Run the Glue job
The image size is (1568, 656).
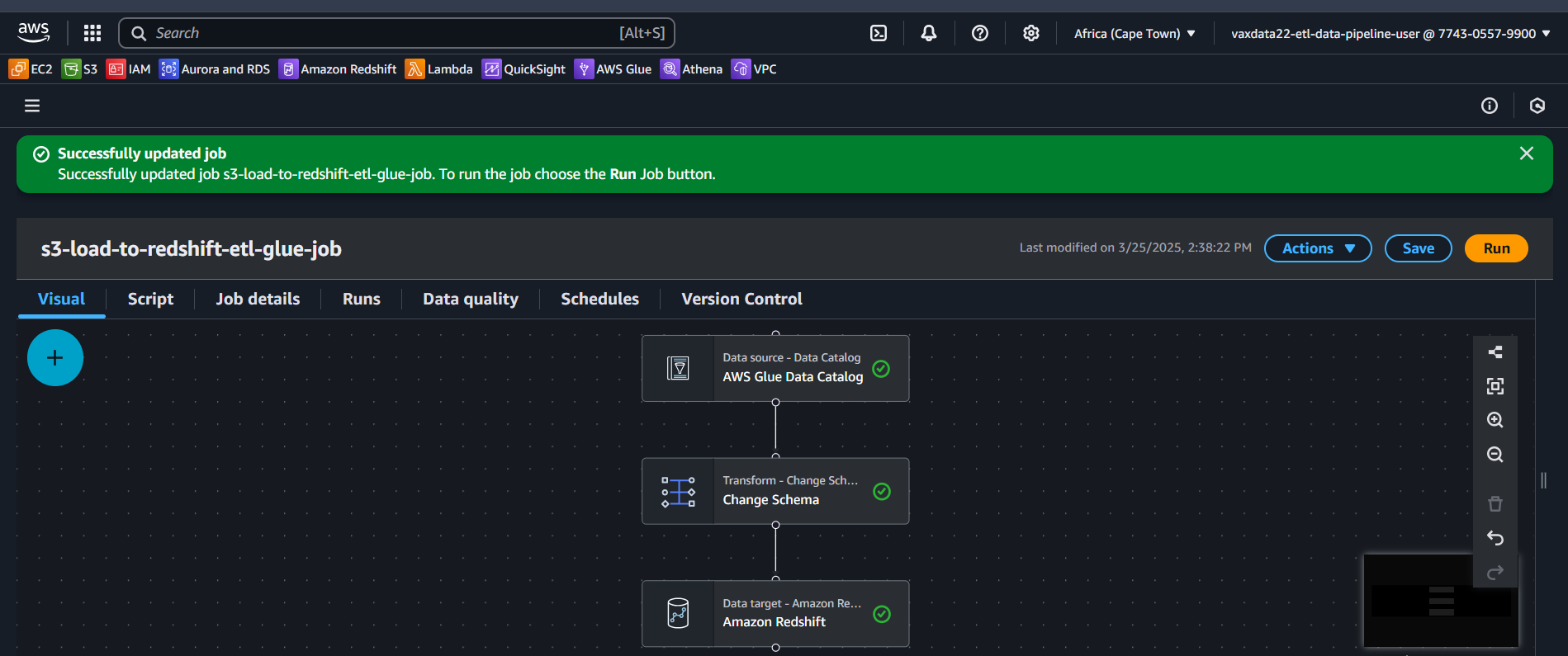[x=1496, y=248]
